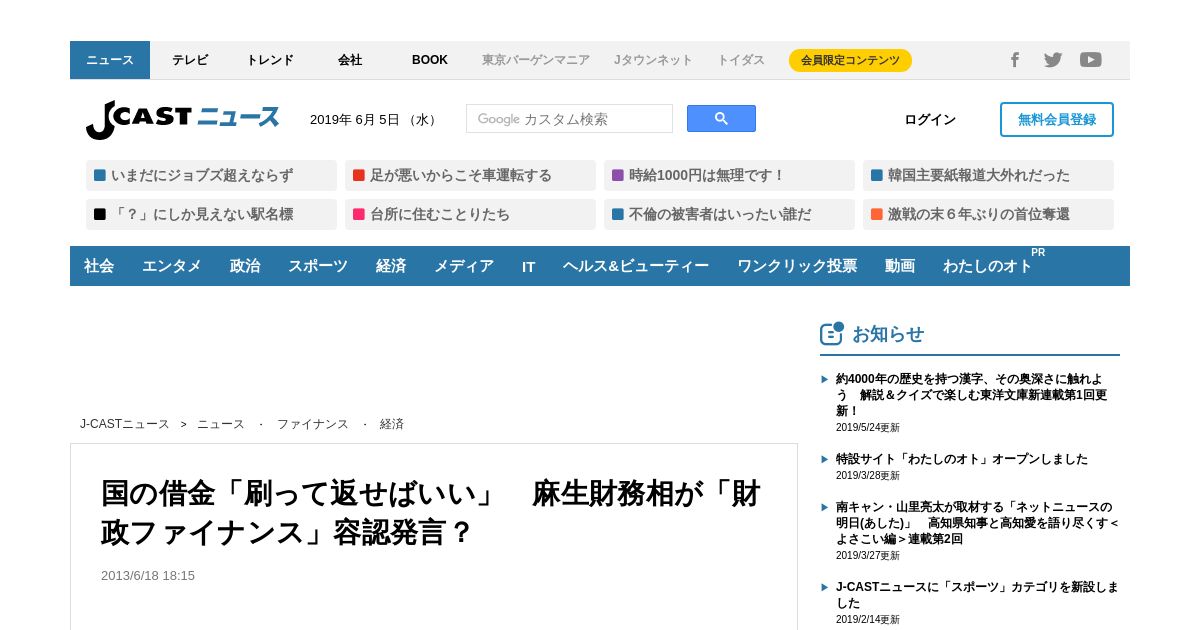
Task: Switch to the テレビ top tab
Action: [190, 60]
